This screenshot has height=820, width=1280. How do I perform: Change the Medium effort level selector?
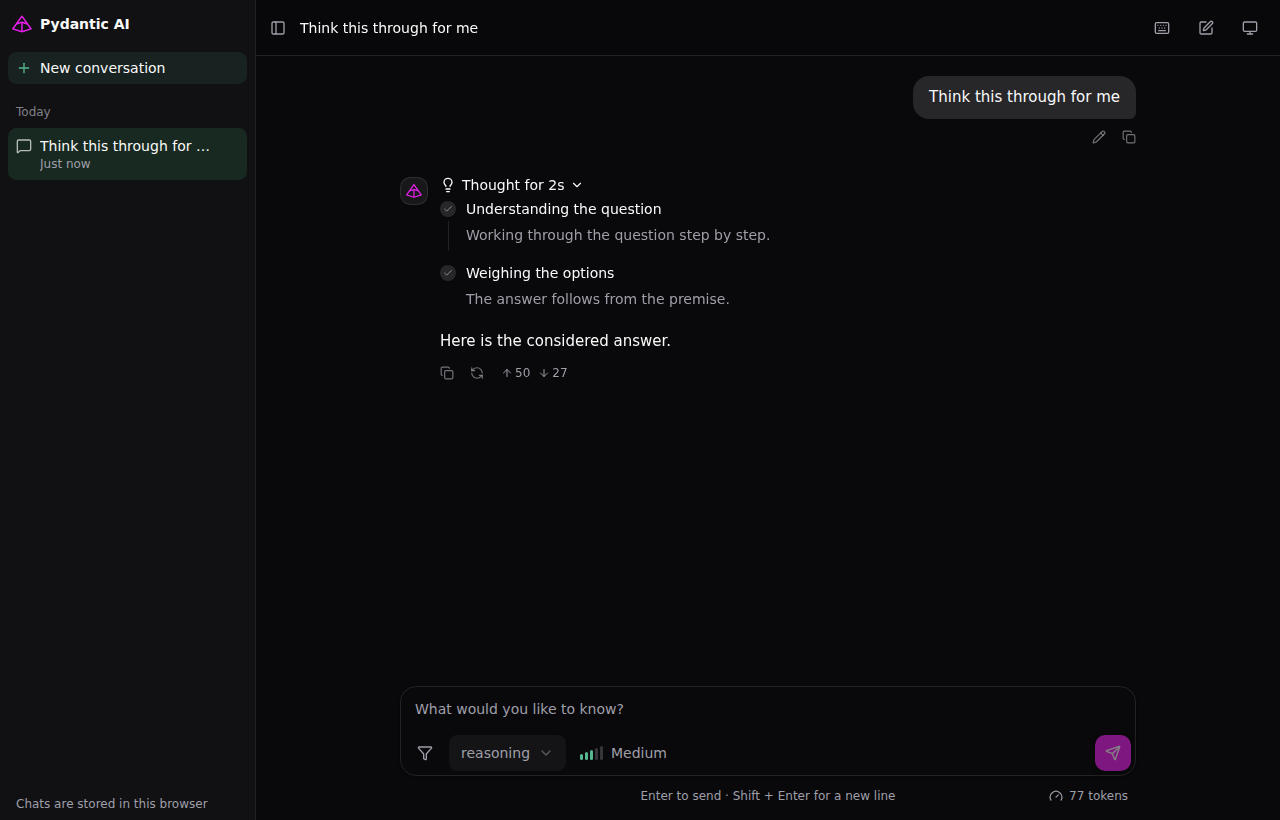(x=623, y=753)
